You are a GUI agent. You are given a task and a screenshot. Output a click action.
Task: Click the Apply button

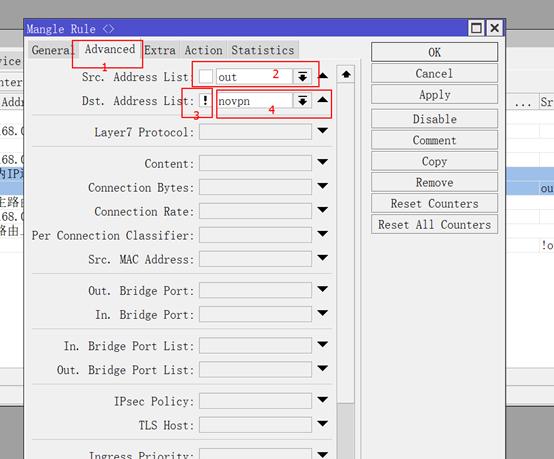[434, 95]
